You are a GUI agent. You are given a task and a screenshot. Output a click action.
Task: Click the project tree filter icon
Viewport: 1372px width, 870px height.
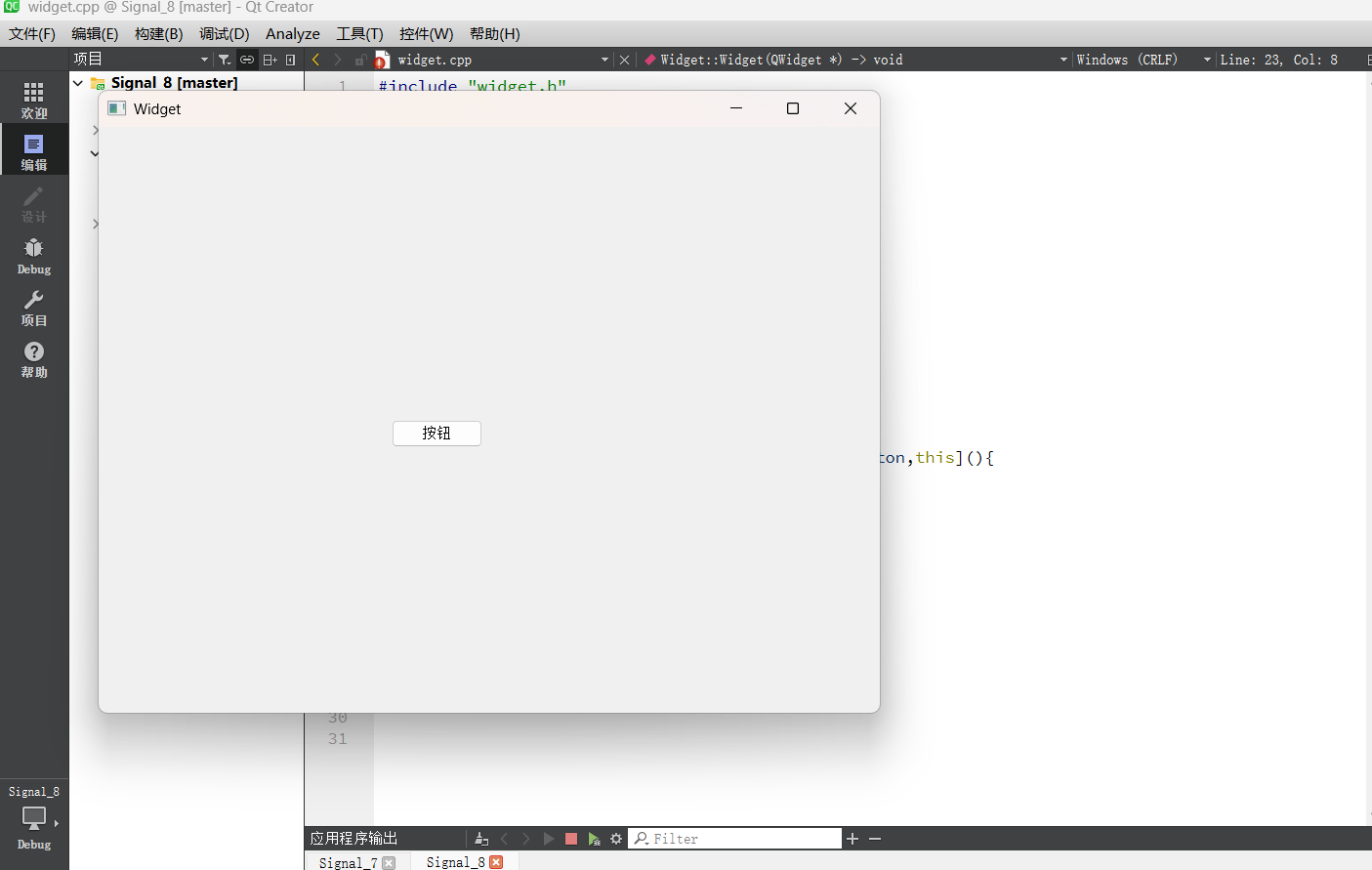pyautogui.click(x=225, y=60)
